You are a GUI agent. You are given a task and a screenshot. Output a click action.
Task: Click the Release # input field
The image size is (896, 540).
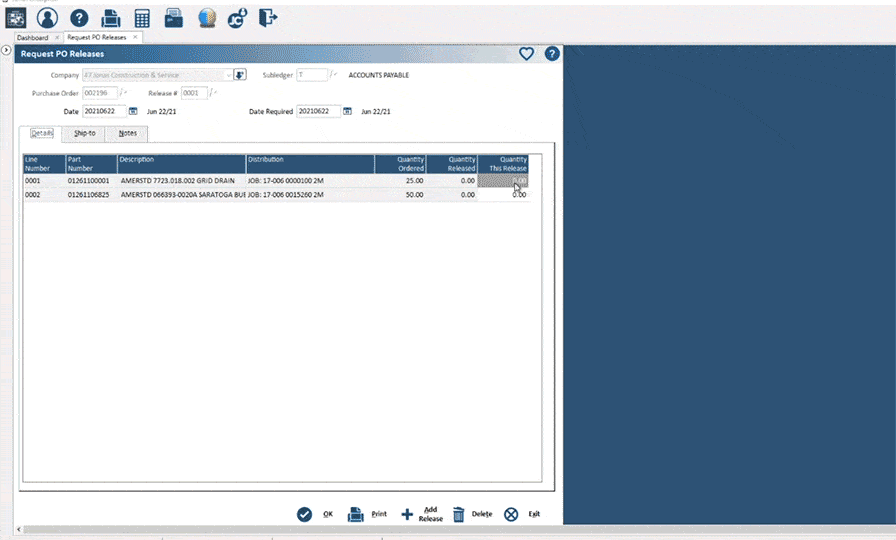(194, 93)
